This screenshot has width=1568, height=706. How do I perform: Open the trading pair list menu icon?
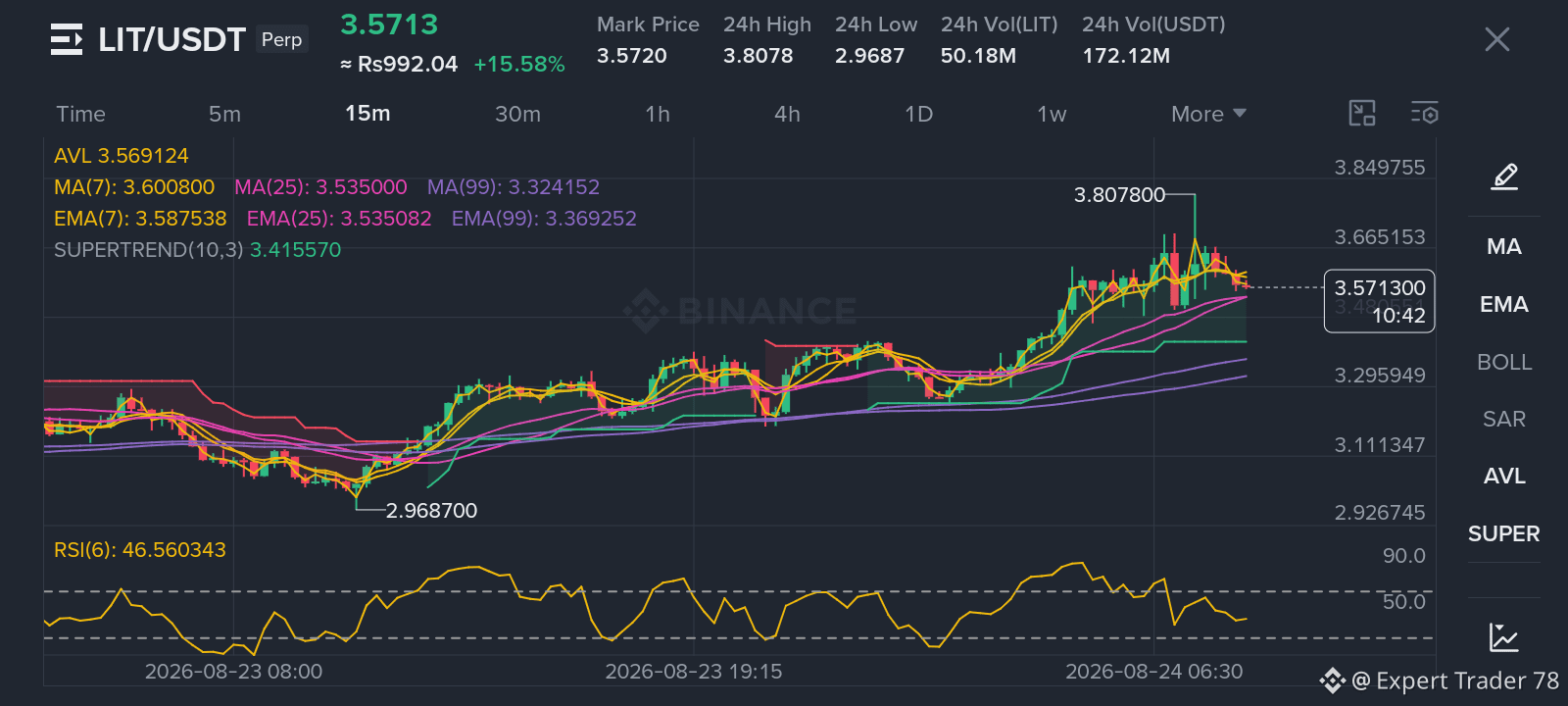(x=67, y=39)
